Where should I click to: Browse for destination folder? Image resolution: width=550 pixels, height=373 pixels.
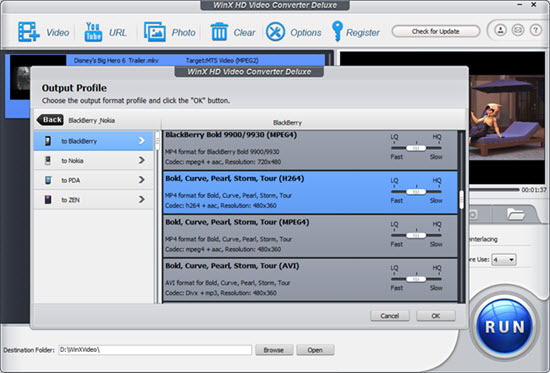point(274,350)
